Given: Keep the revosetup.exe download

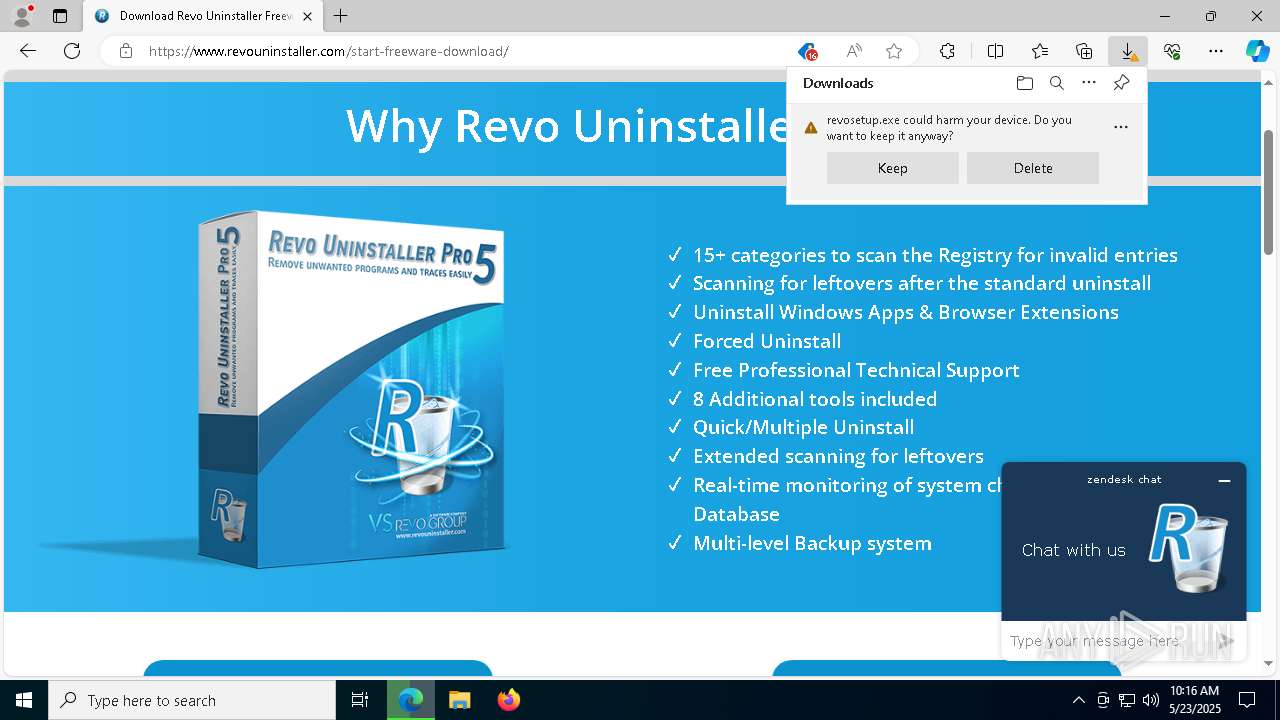Looking at the screenshot, I should click(893, 168).
